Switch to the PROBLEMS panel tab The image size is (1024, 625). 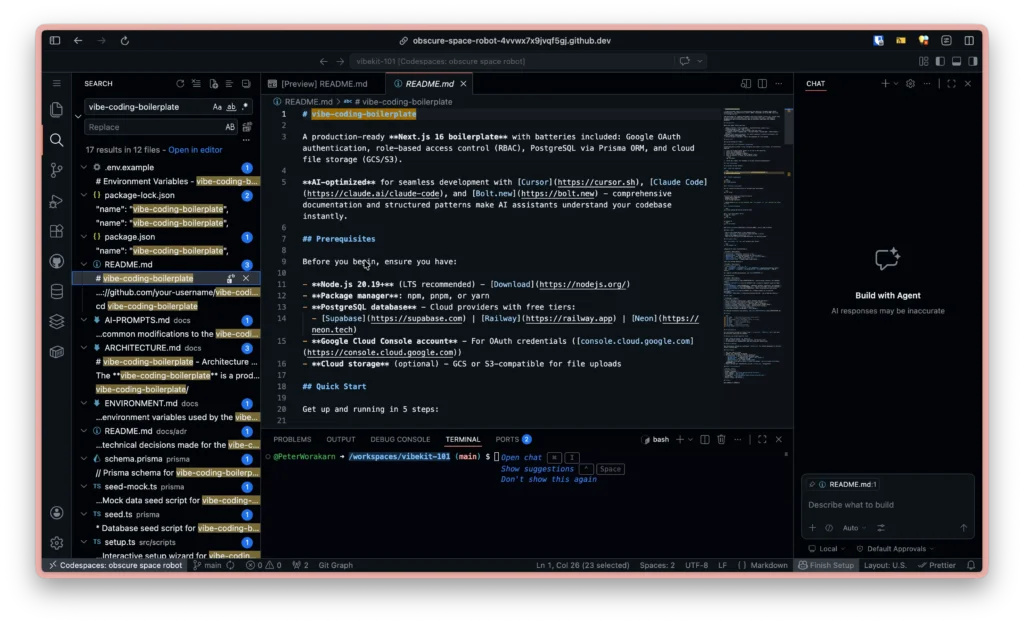(292, 440)
